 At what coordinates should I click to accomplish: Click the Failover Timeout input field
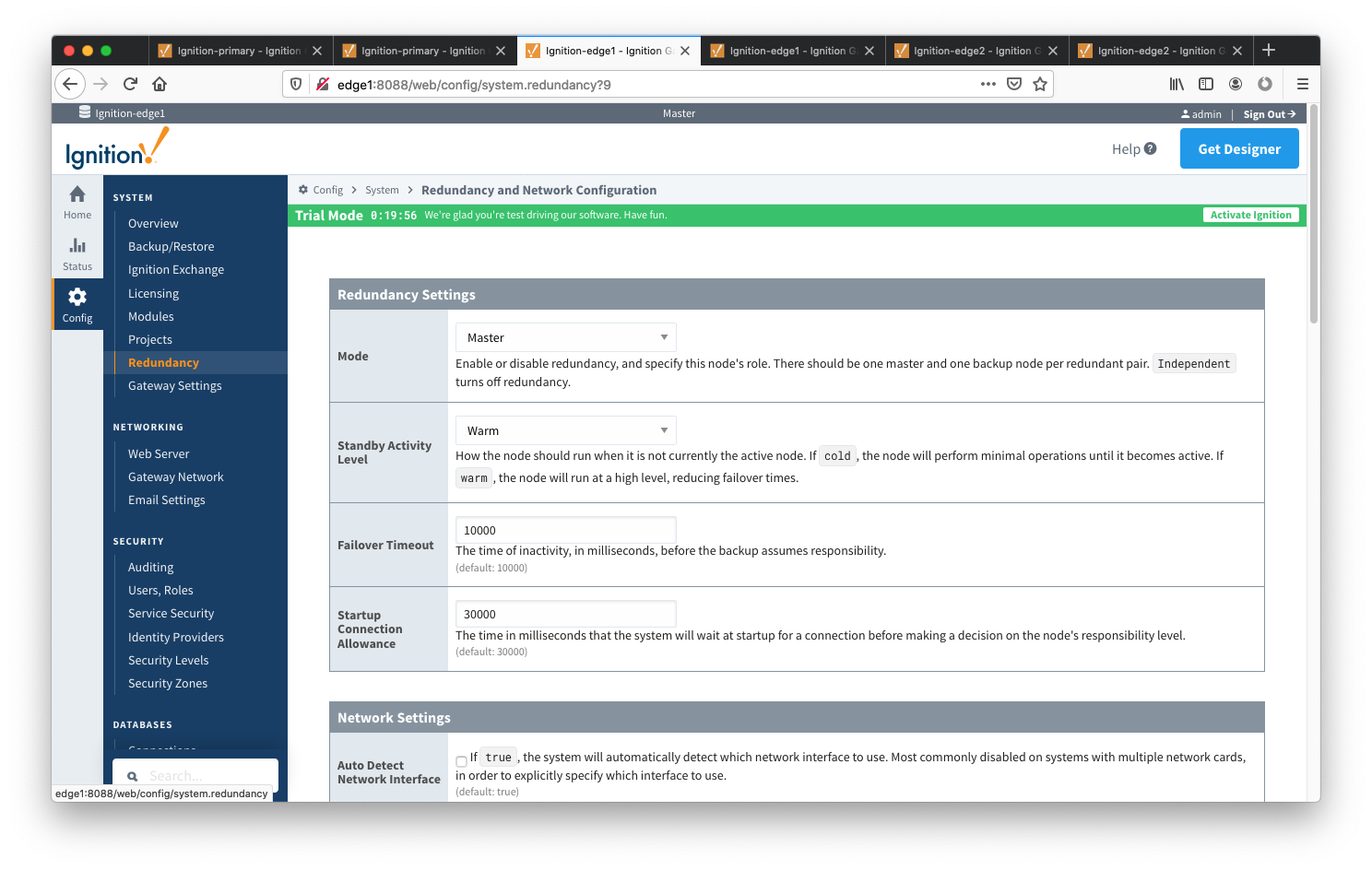(x=566, y=530)
